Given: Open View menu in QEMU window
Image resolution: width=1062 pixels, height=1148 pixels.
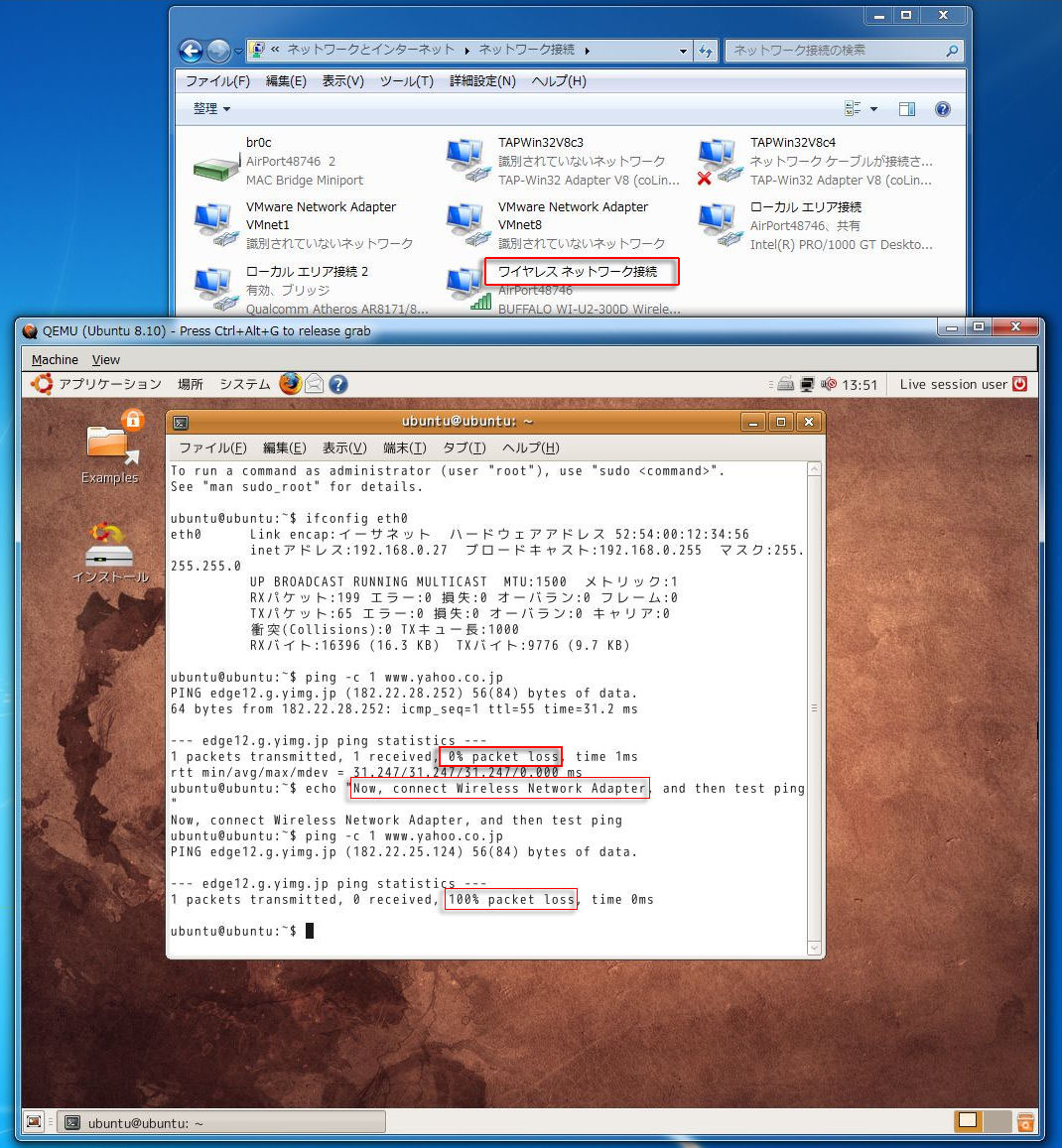Looking at the screenshot, I should 106,359.
